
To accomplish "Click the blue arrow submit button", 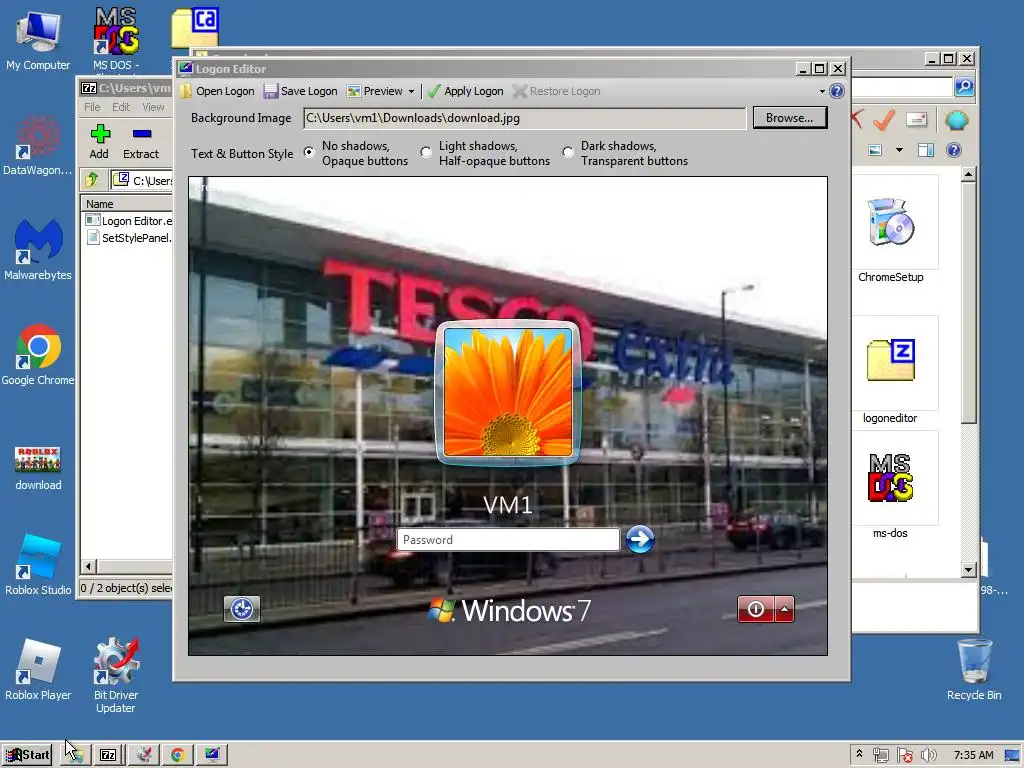I will (x=639, y=539).
